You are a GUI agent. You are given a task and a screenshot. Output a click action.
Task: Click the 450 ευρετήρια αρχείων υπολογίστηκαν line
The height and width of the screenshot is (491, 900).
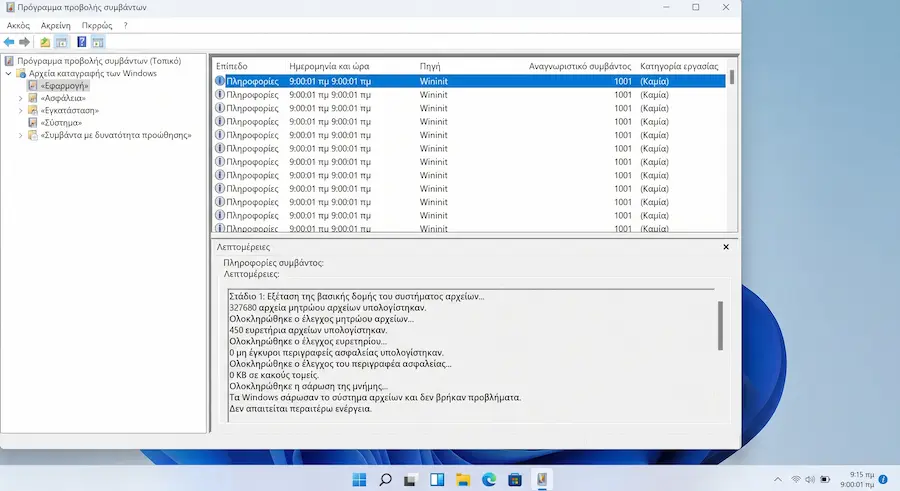[308, 330]
